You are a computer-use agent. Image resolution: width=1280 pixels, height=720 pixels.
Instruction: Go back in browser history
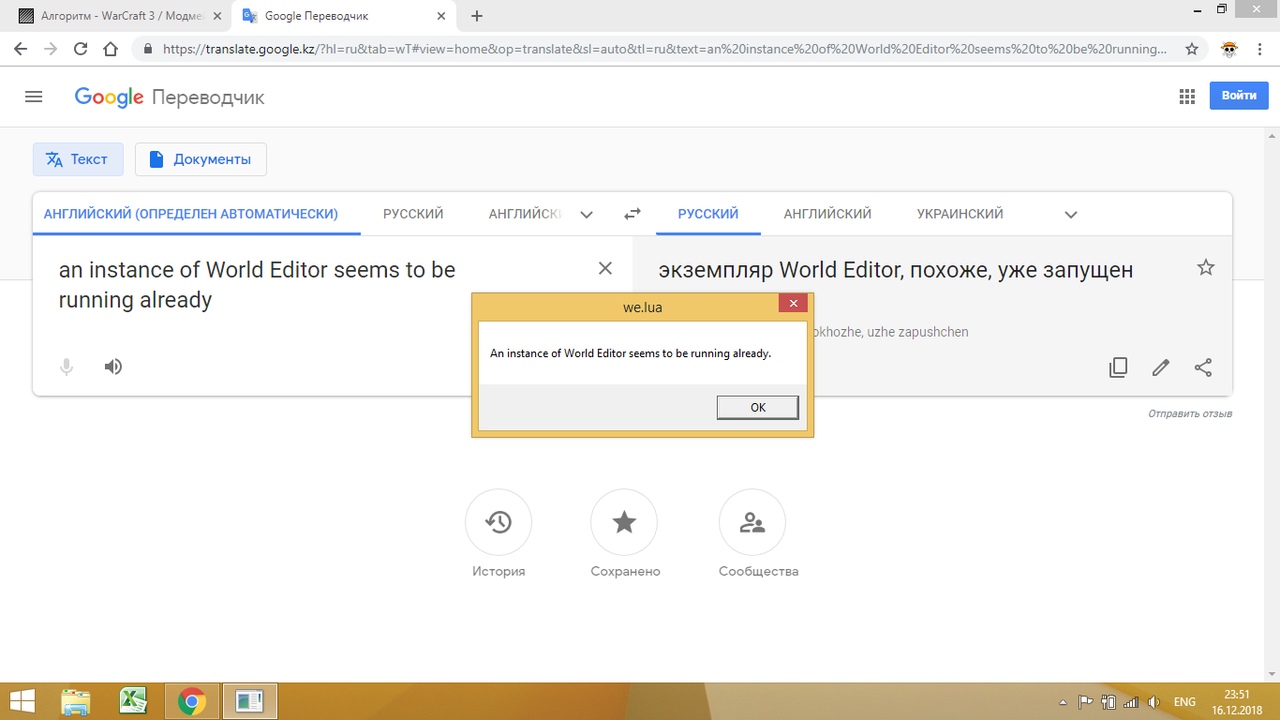coord(20,48)
